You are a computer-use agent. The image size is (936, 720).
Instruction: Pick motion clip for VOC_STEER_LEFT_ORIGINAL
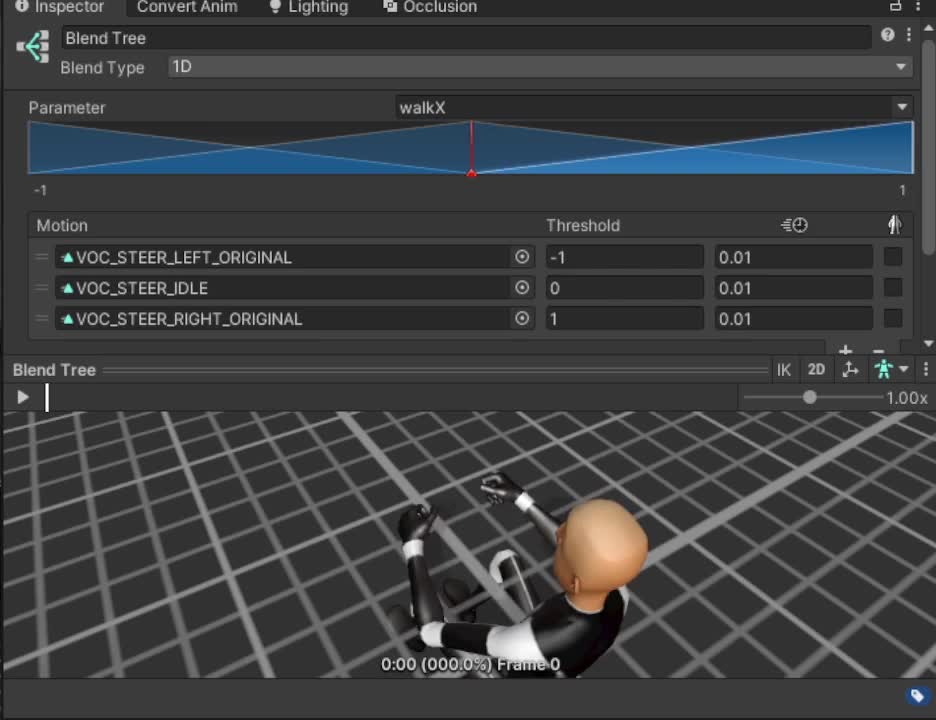click(x=522, y=257)
